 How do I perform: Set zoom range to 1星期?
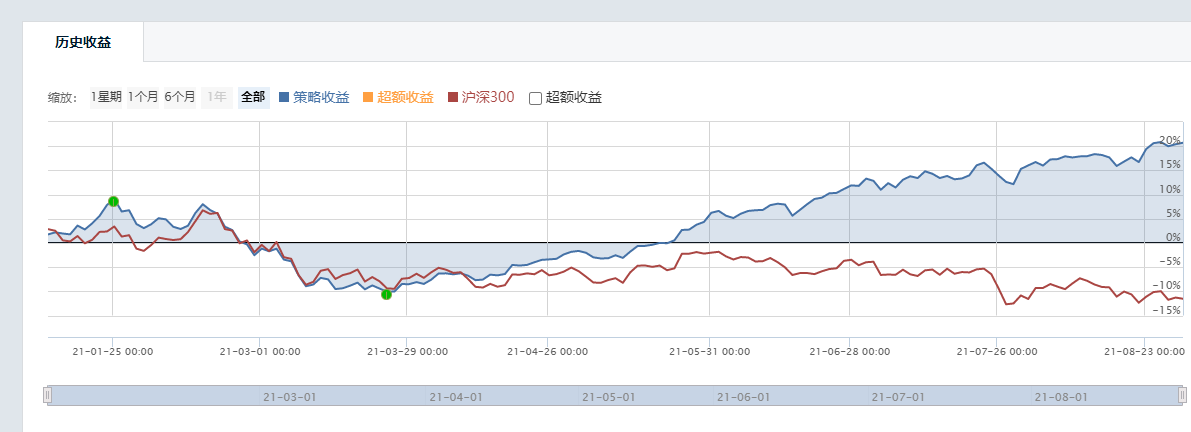click(x=106, y=97)
